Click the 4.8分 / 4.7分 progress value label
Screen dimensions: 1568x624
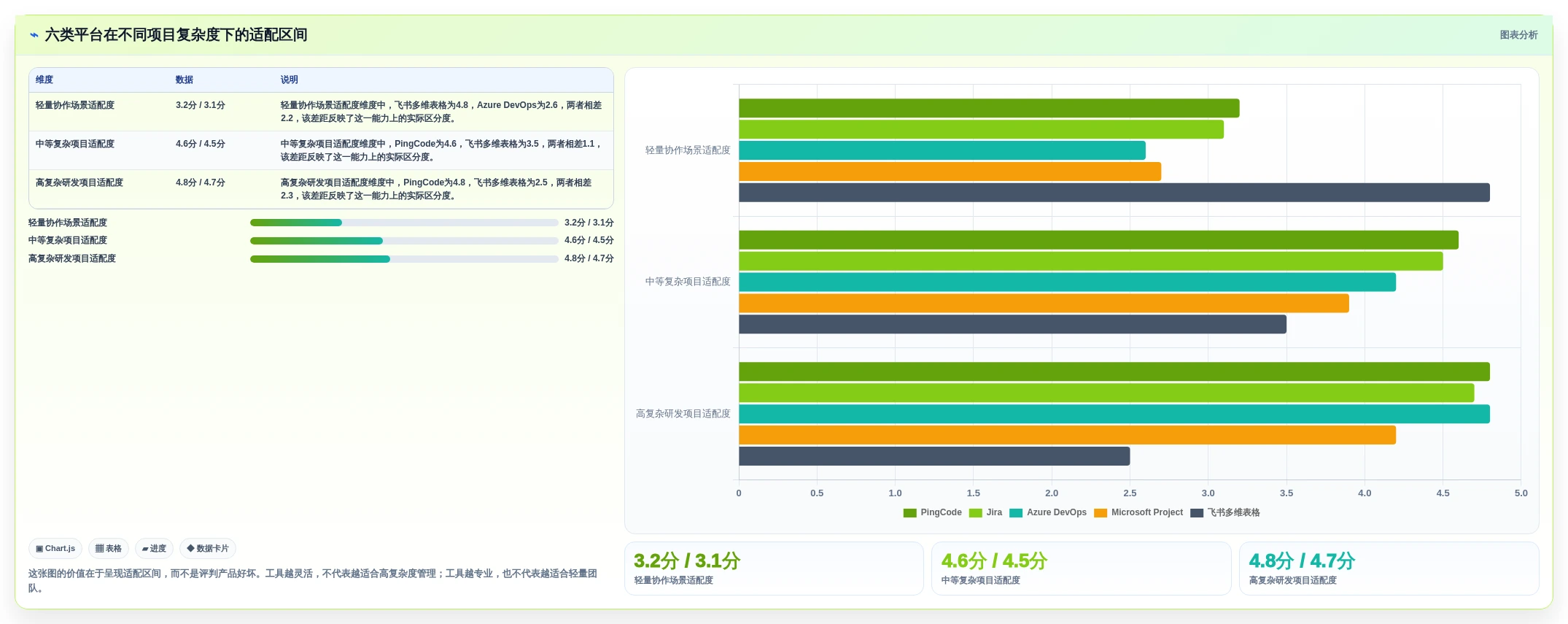click(x=589, y=258)
